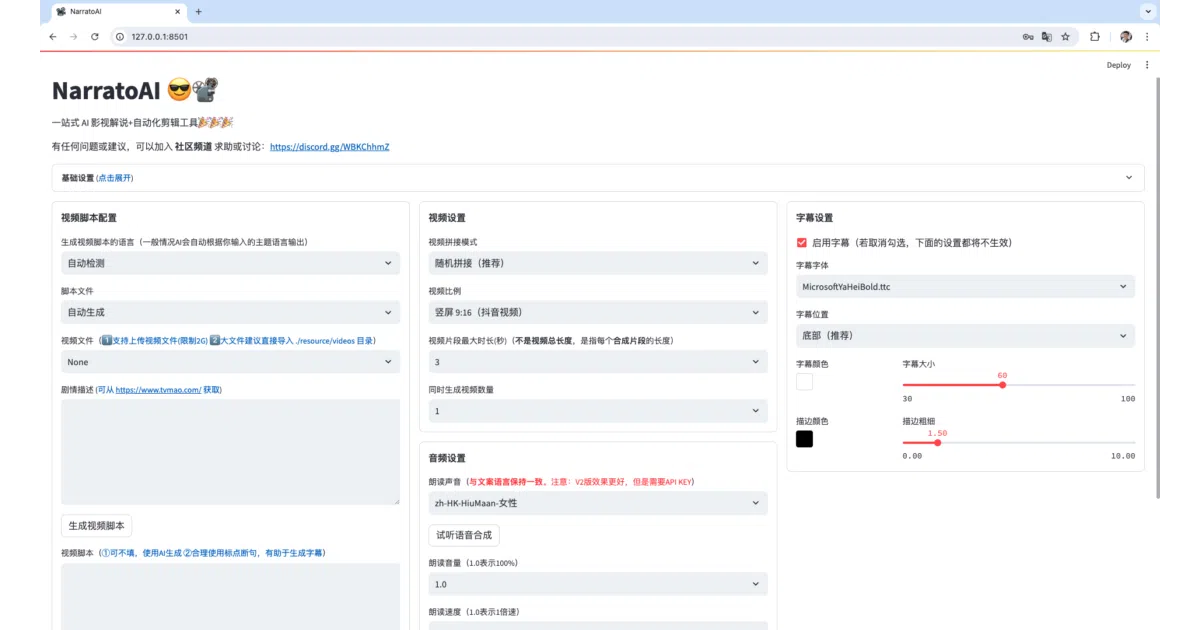Image resolution: width=1200 pixels, height=630 pixels.
Task: Go back using the browser back arrow
Action: (53, 36)
